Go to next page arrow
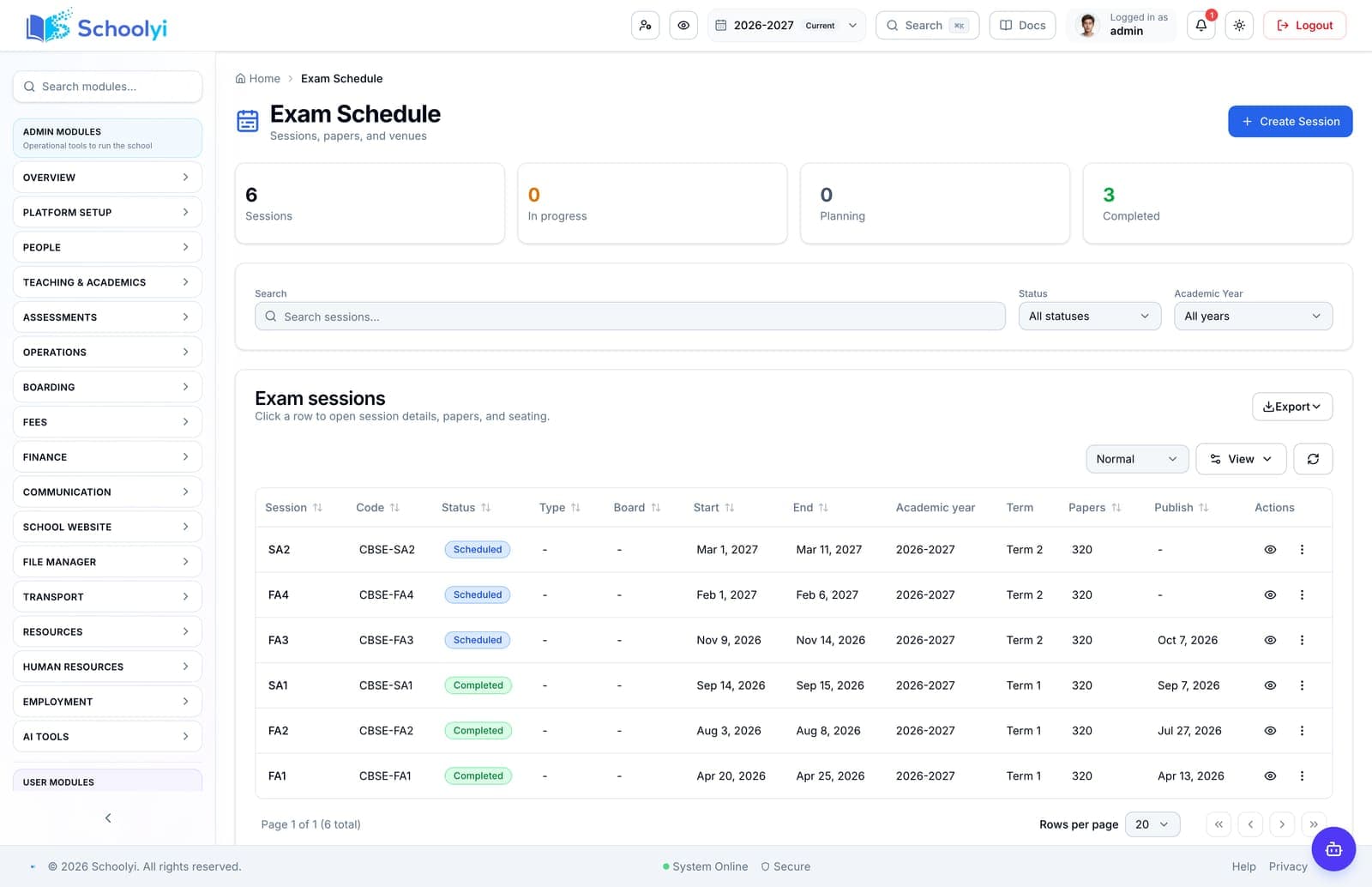This screenshot has width=1372, height=887. (x=1282, y=824)
